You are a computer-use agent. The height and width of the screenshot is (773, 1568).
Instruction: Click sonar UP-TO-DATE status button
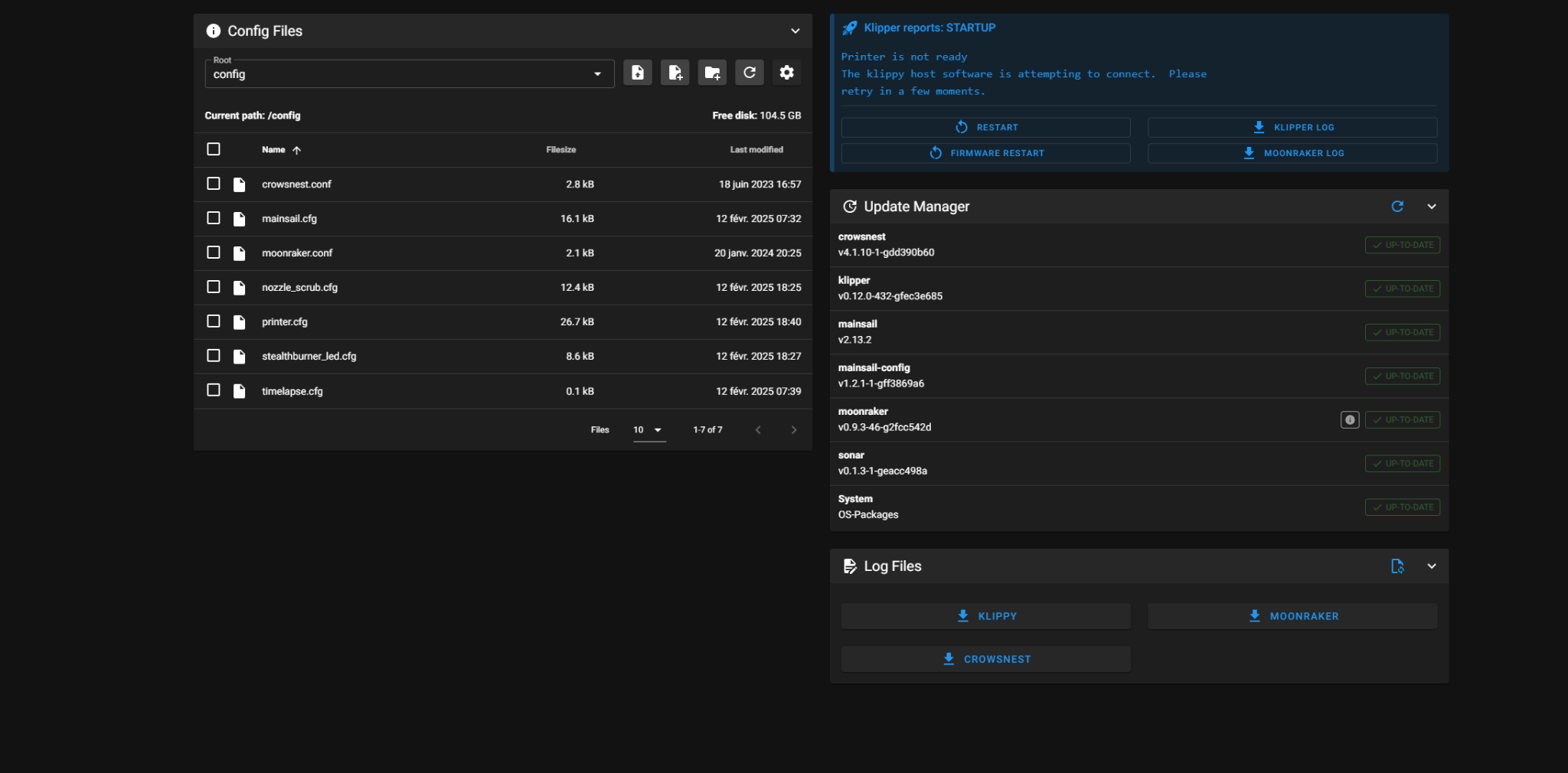(x=1403, y=463)
